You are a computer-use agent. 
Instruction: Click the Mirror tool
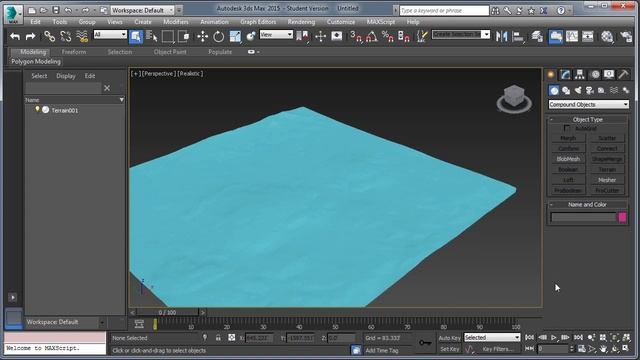501,36
